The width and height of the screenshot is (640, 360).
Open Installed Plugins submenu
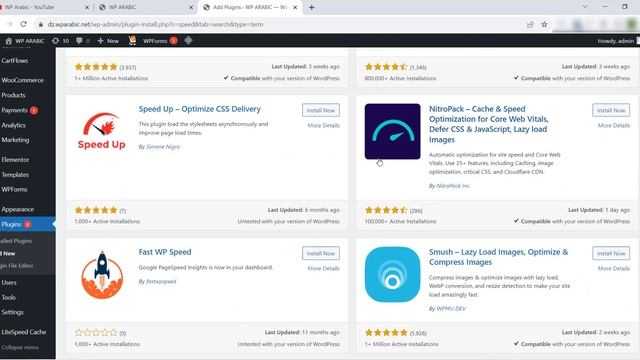(x=16, y=241)
